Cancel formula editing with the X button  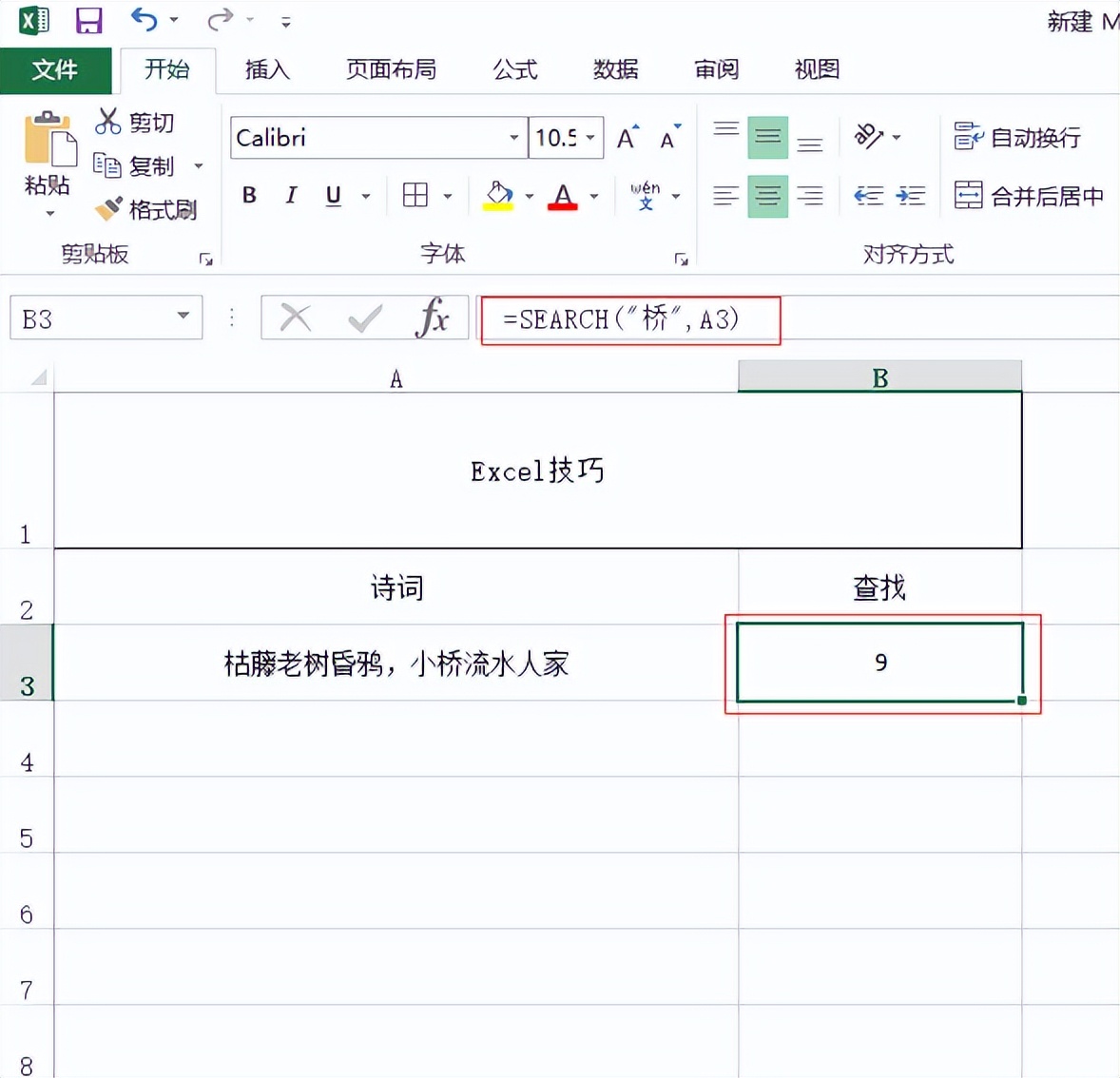[293, 318]
